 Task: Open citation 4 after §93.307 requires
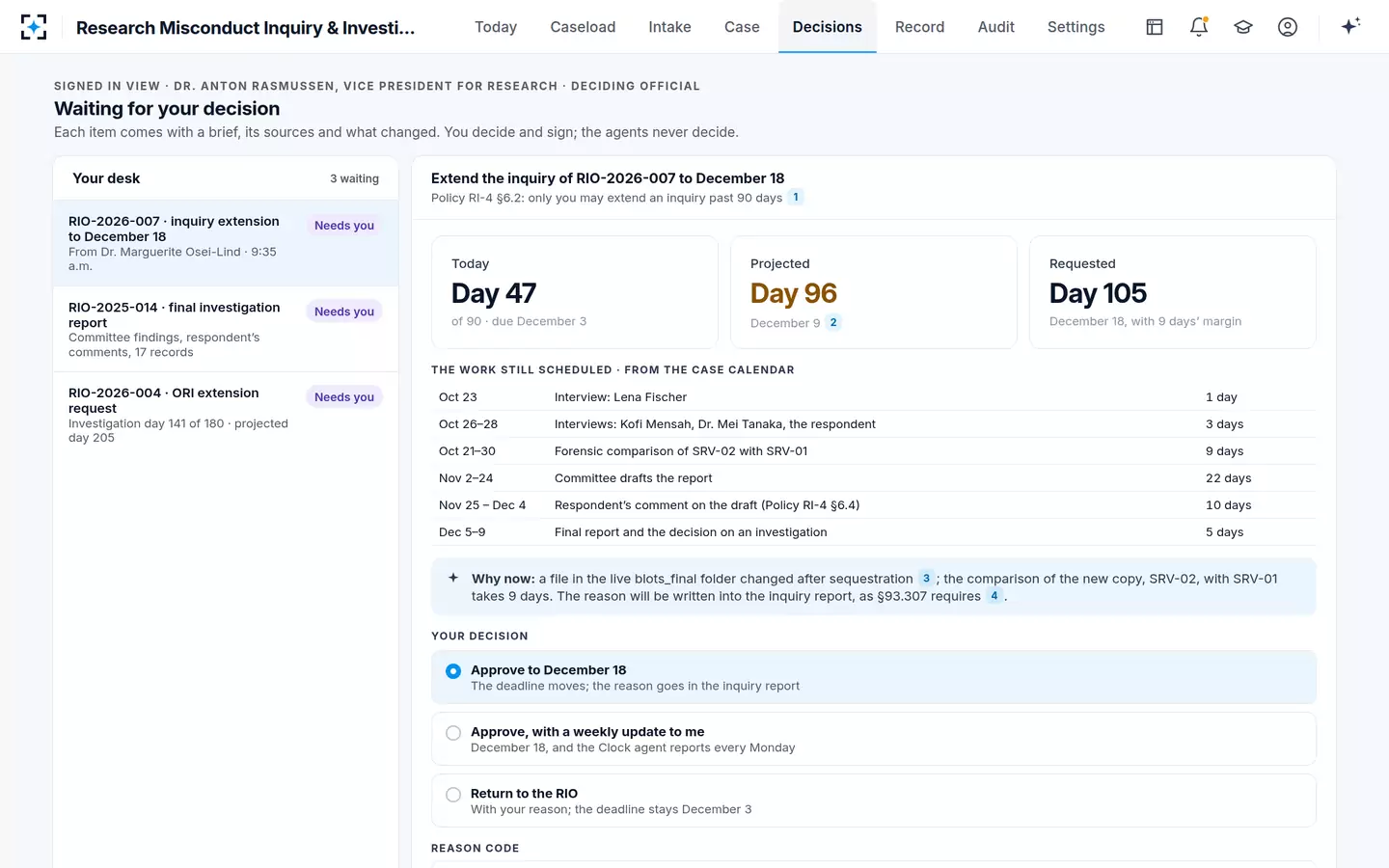(994, 596)
